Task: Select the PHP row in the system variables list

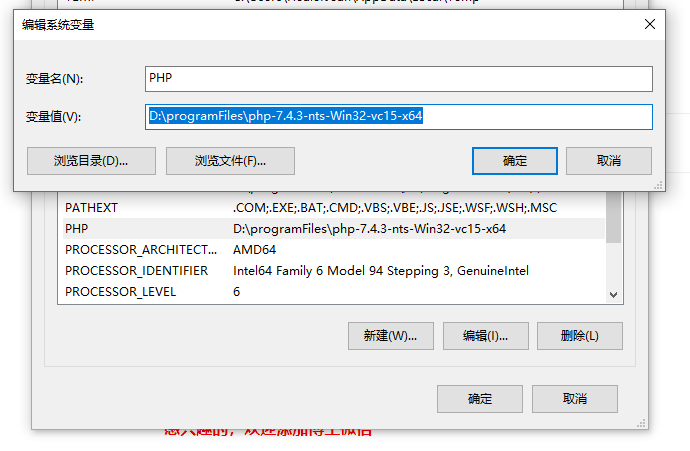Action: coord(334,228)
